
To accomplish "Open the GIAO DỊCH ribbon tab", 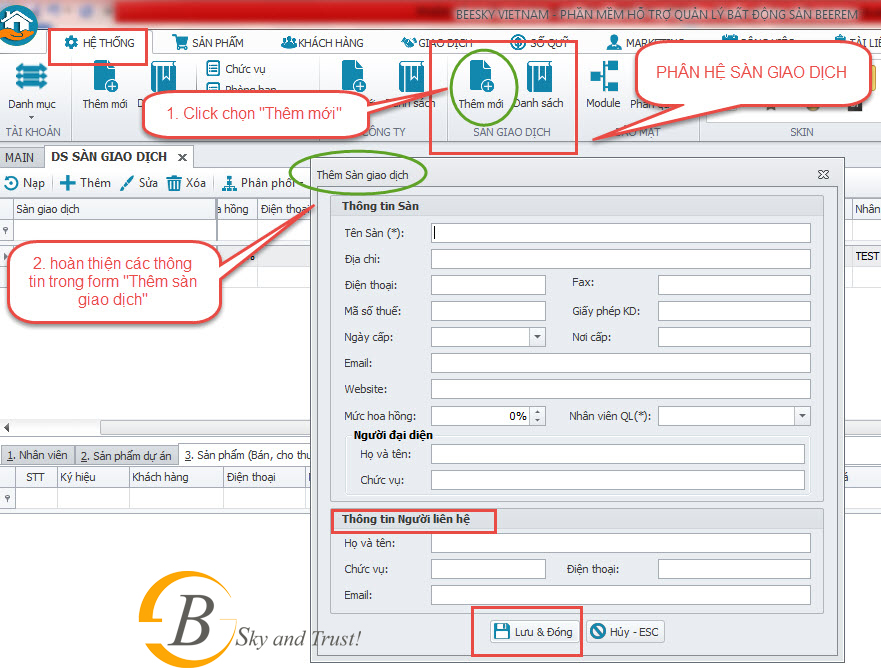I will click(x=437, y=43).
